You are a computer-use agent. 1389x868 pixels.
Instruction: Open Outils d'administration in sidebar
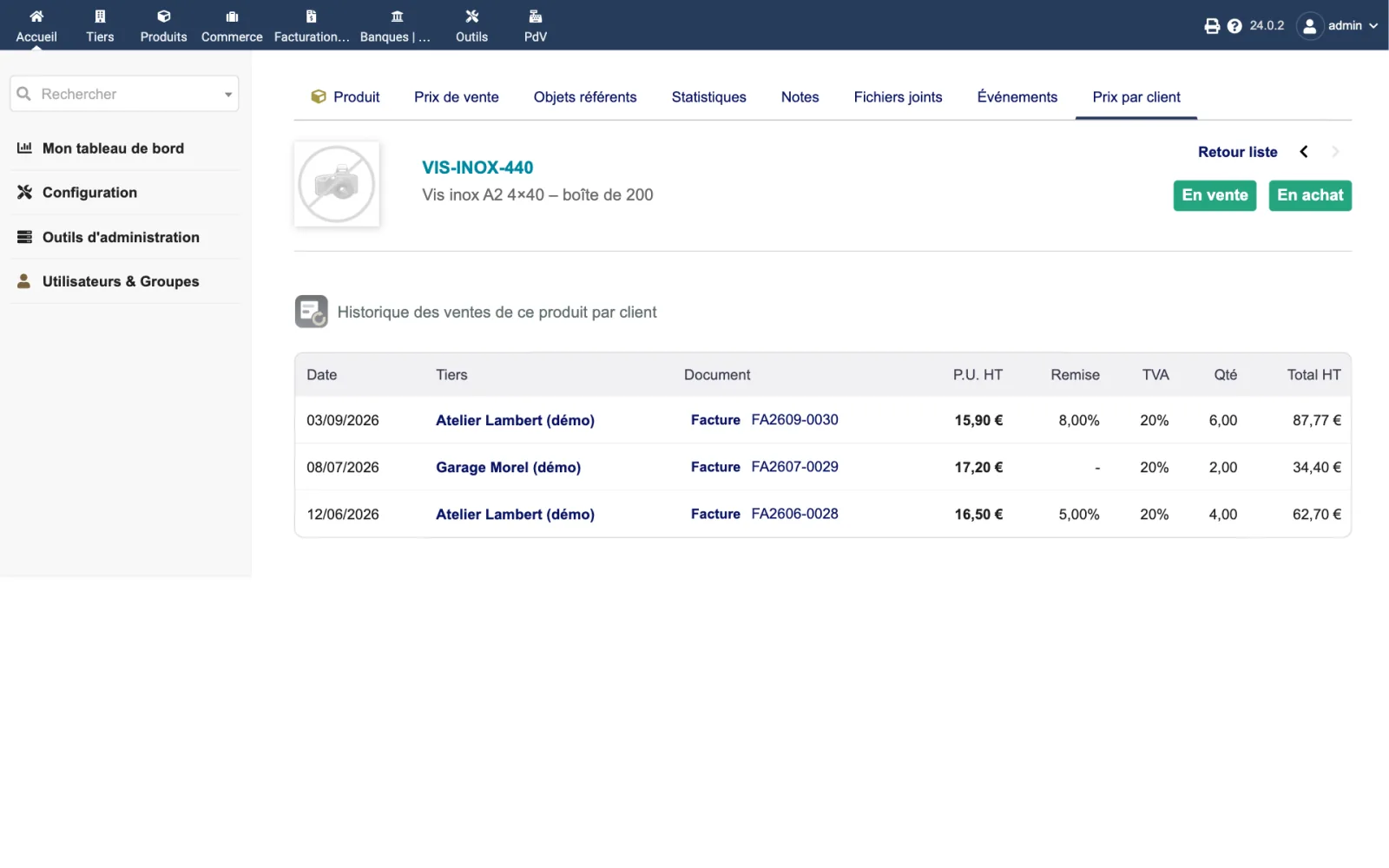pyautogui.click(x=121, y=237)
